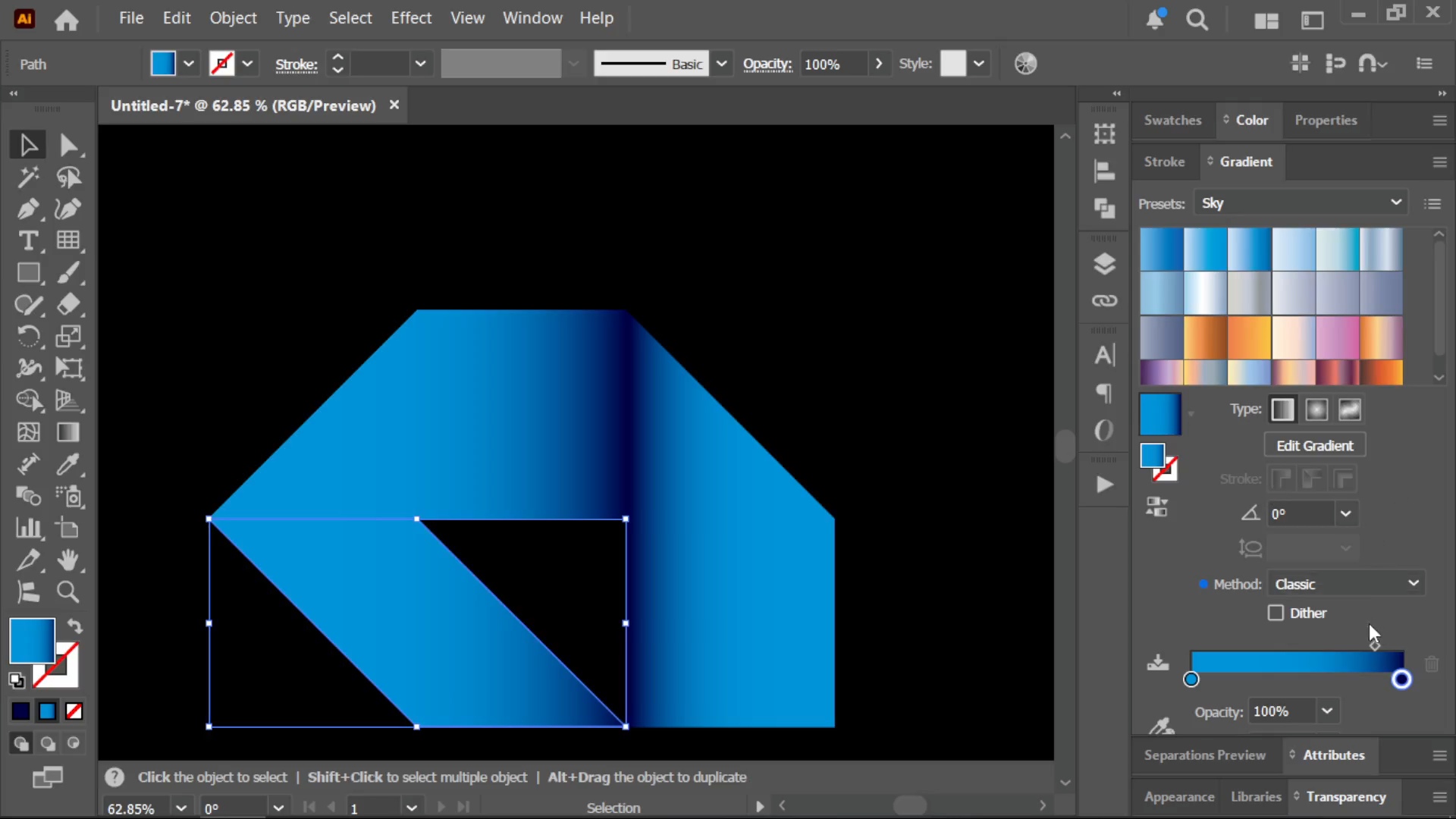Choose the Gradient tool in toolbar
This screenshot has width=1456, height=819.
tap(68, 432)
